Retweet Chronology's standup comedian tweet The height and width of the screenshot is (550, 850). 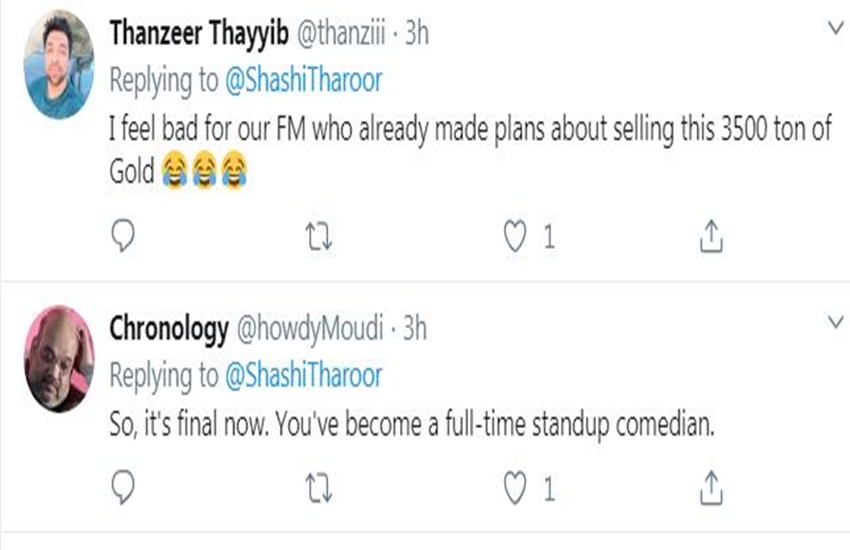click(318, 488)
